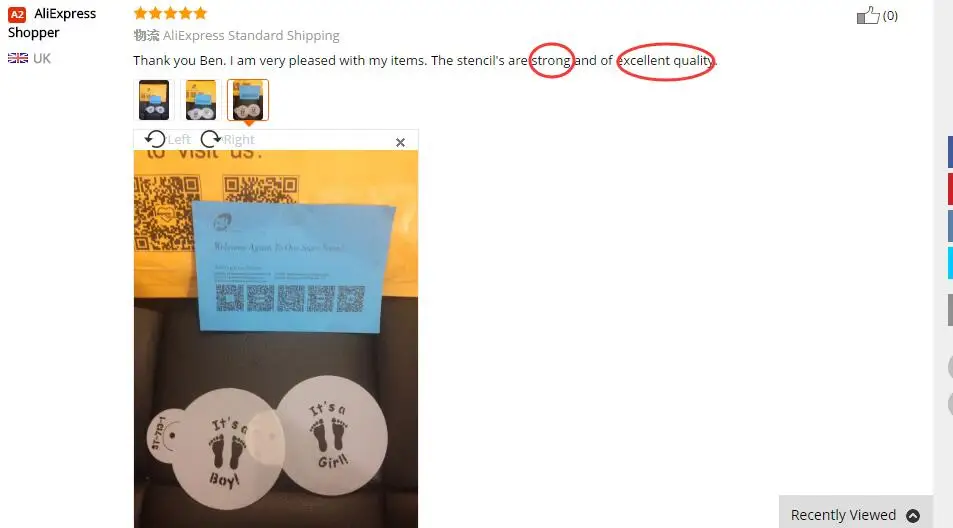
Task: Click the thumbs-up helpful icon
Action: (867, 15)
